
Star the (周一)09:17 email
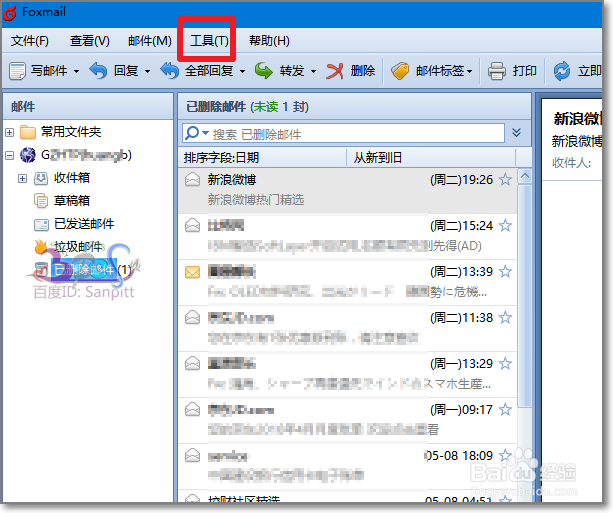click(x=505, y=410)
